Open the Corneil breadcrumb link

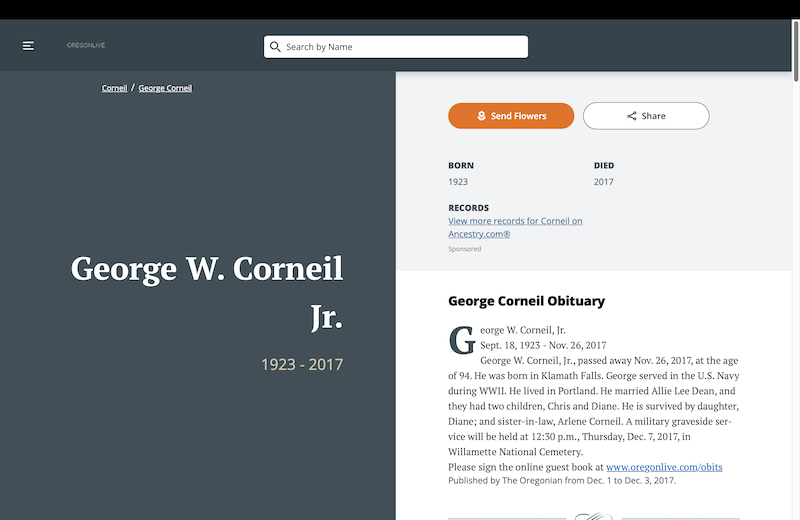pyautogui.click(x=114, y=88)
